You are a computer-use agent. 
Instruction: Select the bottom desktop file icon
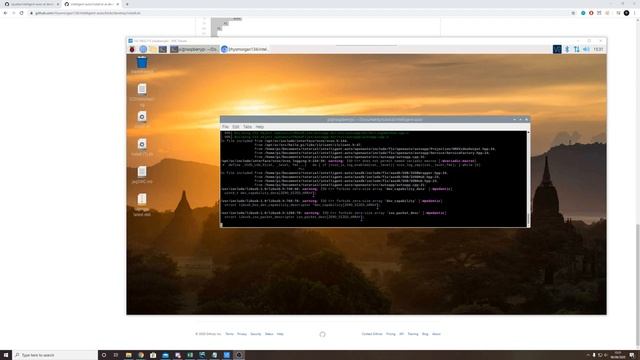[142, 204]
